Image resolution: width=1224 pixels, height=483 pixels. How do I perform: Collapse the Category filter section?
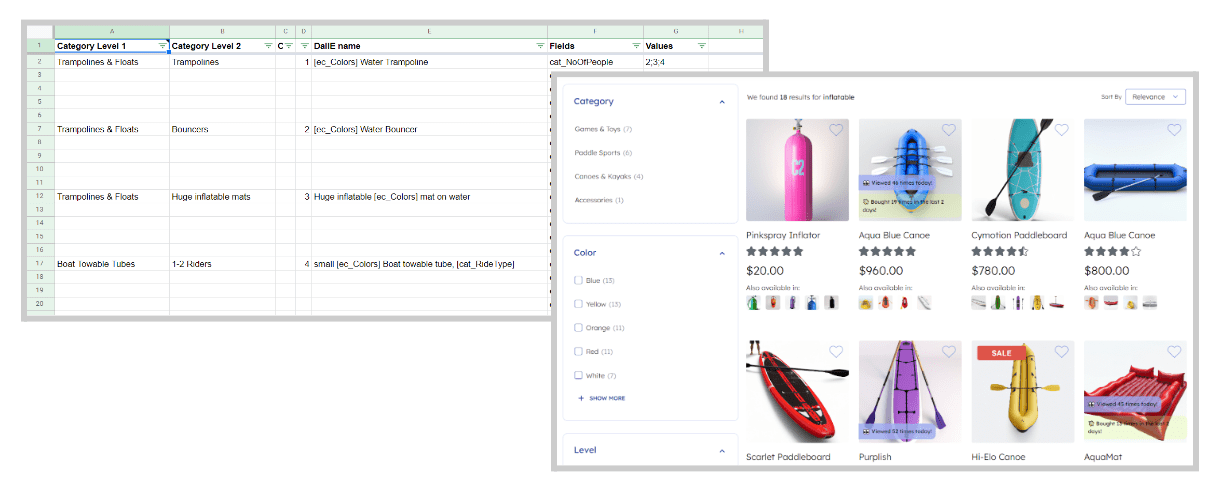721,102
